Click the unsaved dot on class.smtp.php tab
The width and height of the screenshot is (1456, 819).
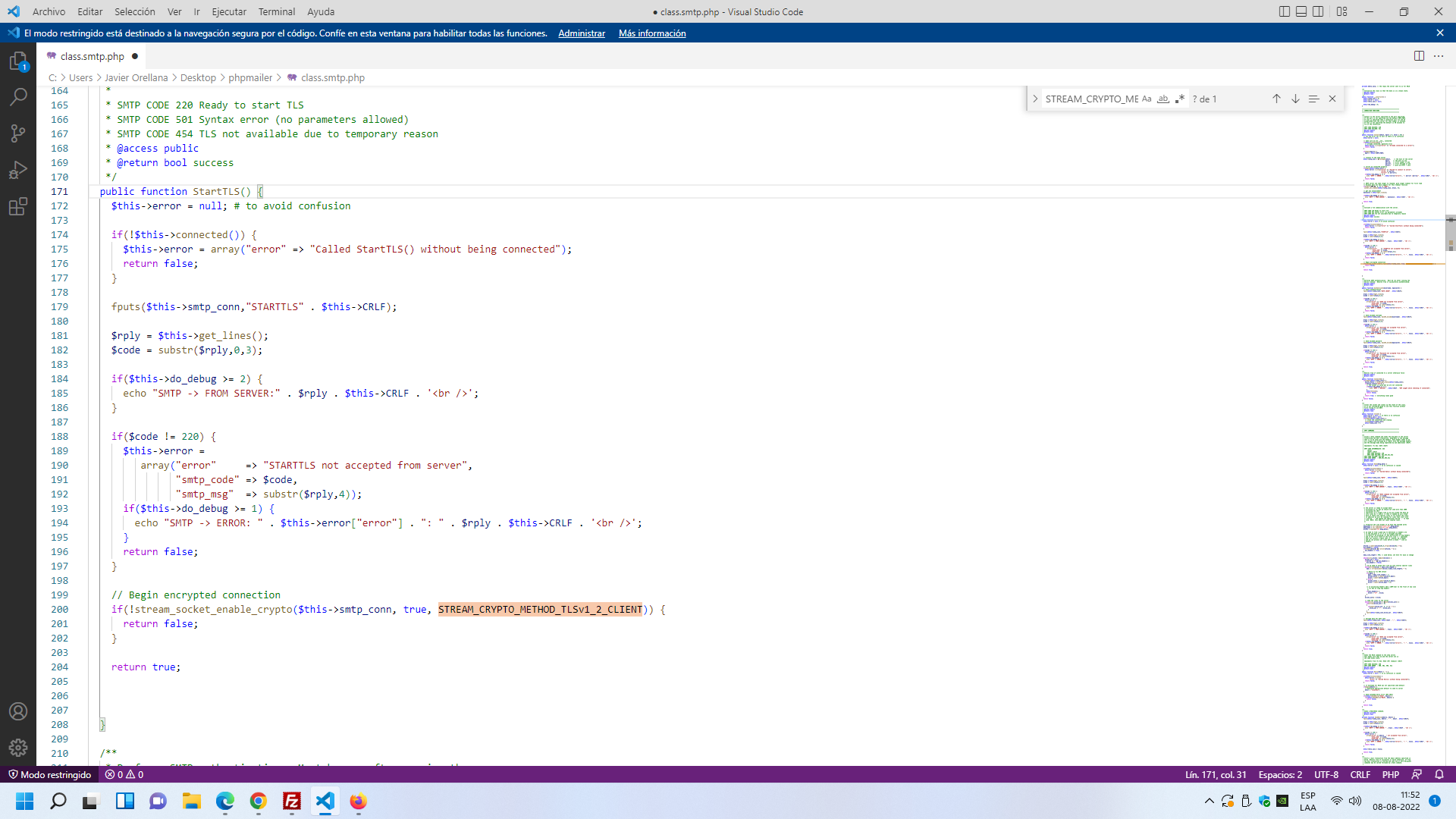pyautogui.click(x=135, y=56)
